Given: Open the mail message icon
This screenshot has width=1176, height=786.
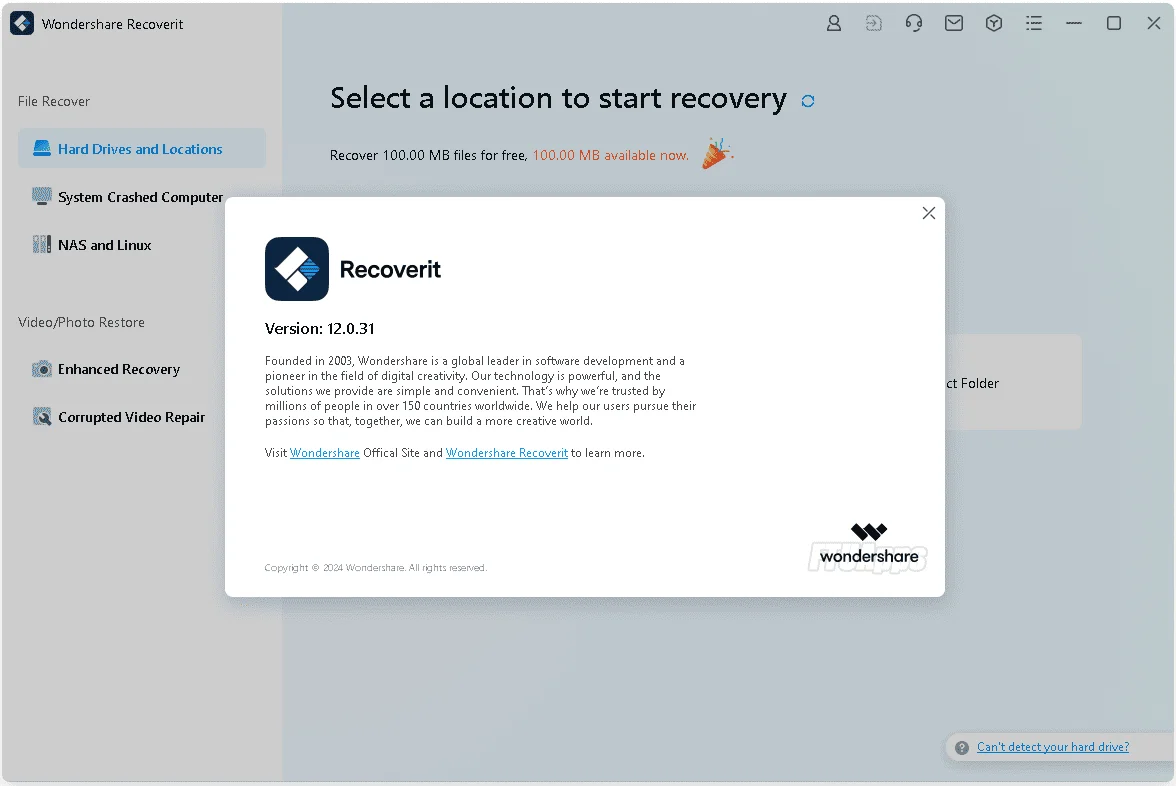Looking at the screenshot, I should pyautogui.click(x=954, y=23).
